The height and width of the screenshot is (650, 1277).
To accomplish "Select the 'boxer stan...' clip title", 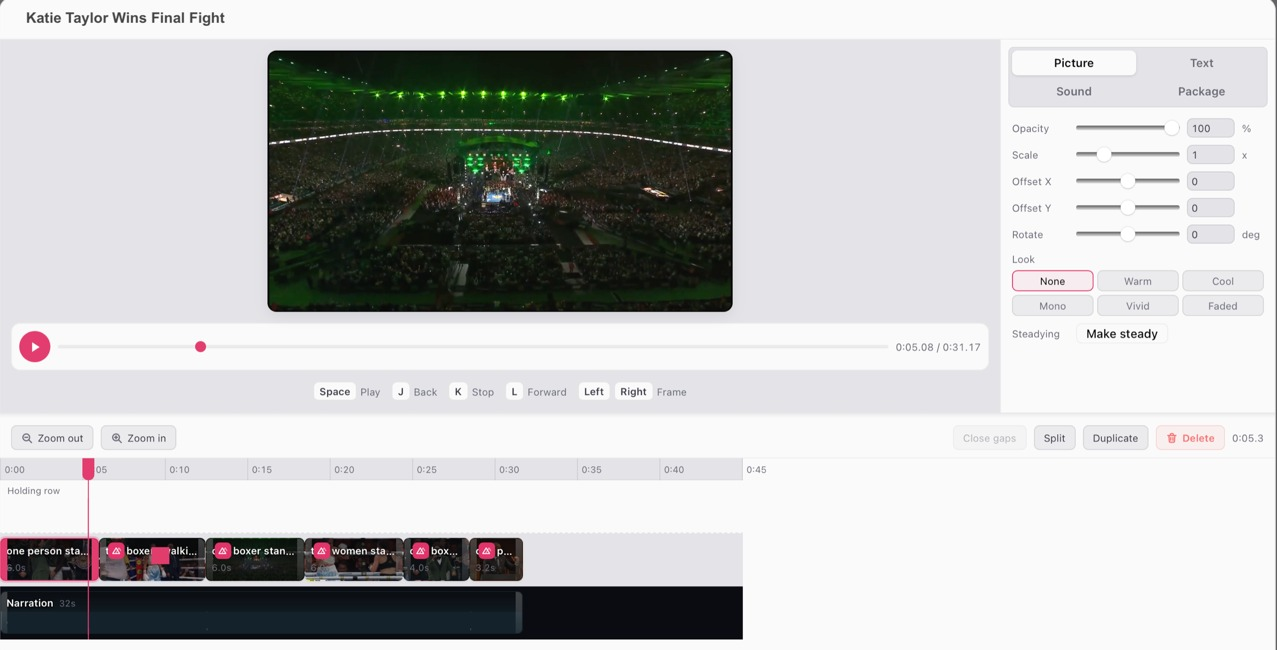I will [x=263, y=551].
